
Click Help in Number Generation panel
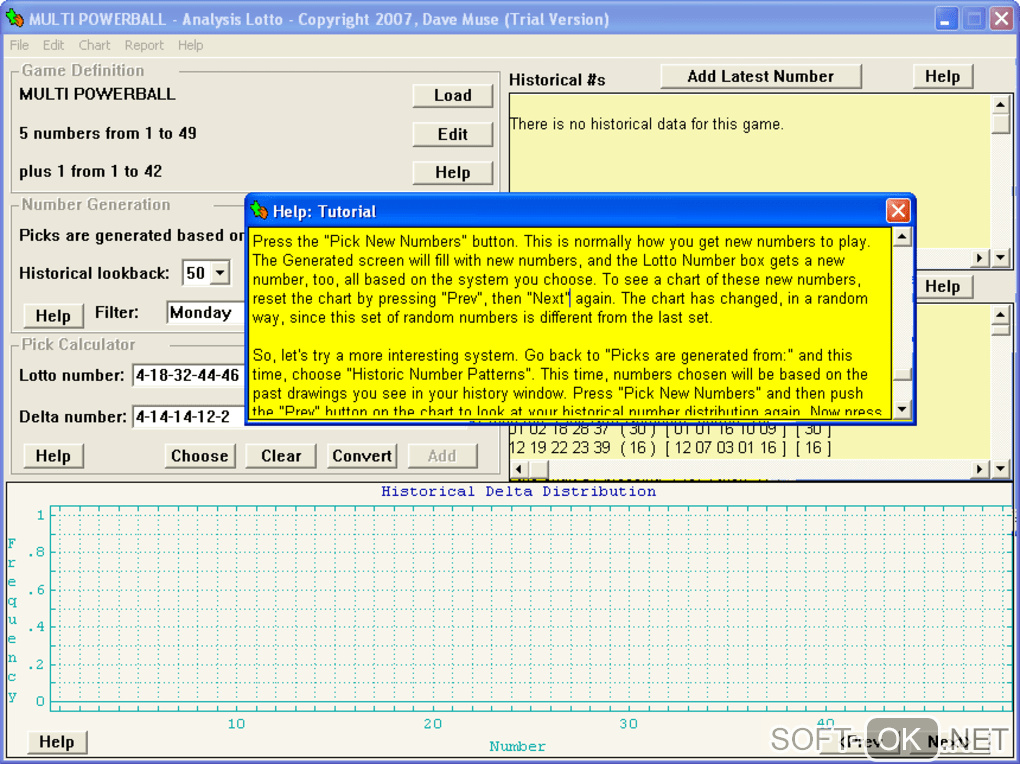(53, 316)
